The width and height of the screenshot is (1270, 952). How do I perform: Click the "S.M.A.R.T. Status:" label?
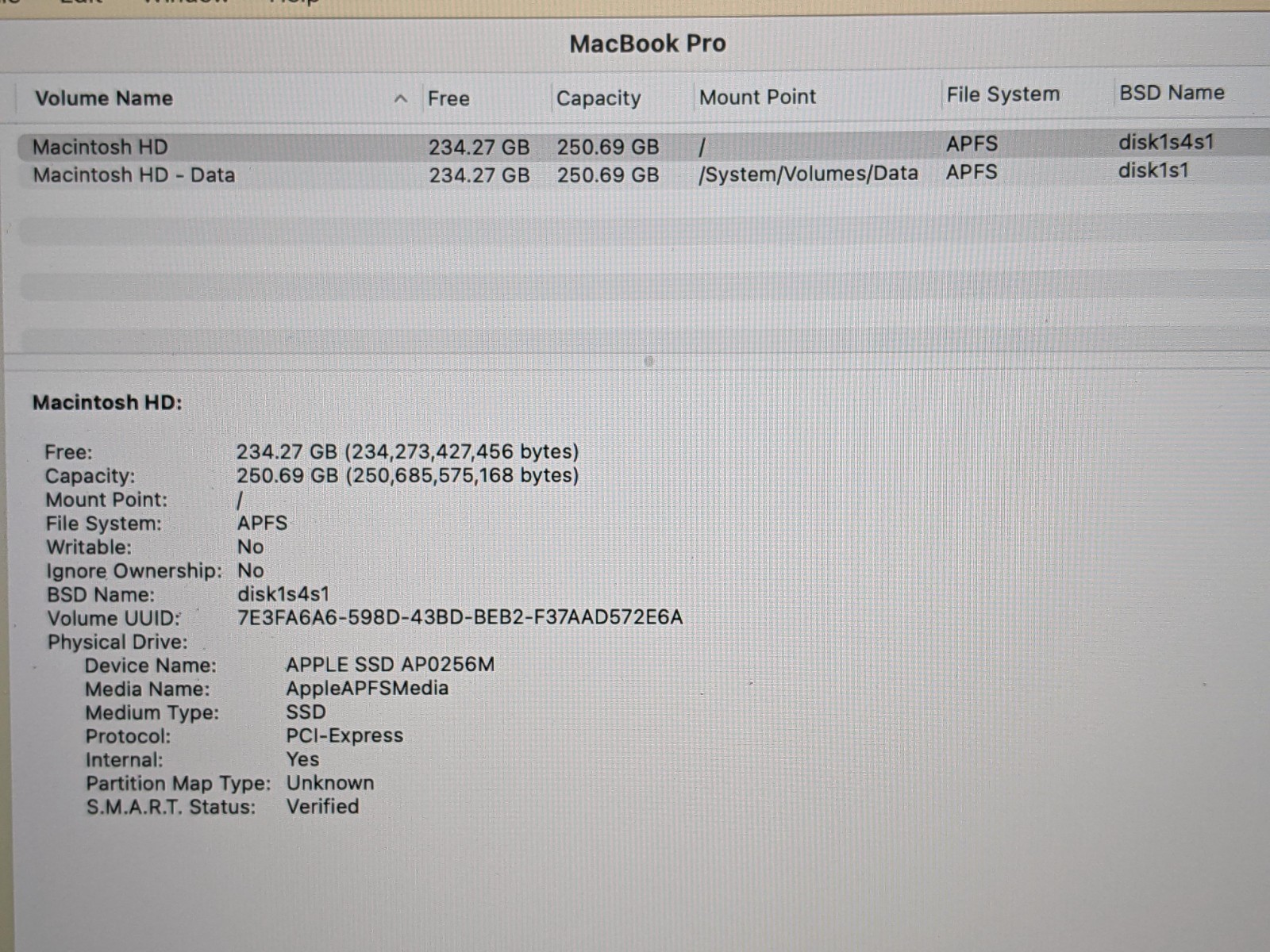coord(171,807)
